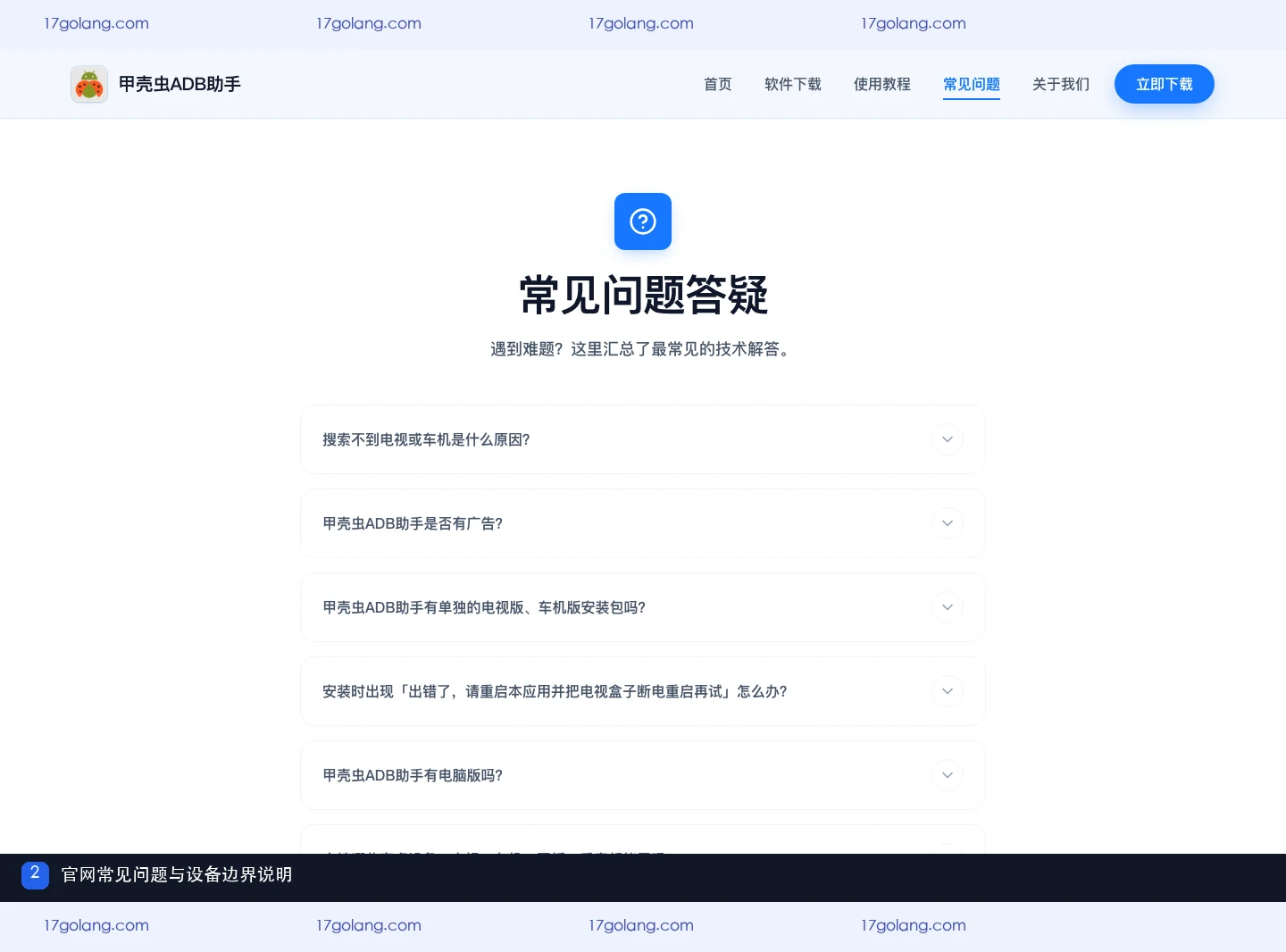Expand chevron for 有电脑版吗 question
Image resolution: width=1286 pixels, height=952 pixels.
948,775
